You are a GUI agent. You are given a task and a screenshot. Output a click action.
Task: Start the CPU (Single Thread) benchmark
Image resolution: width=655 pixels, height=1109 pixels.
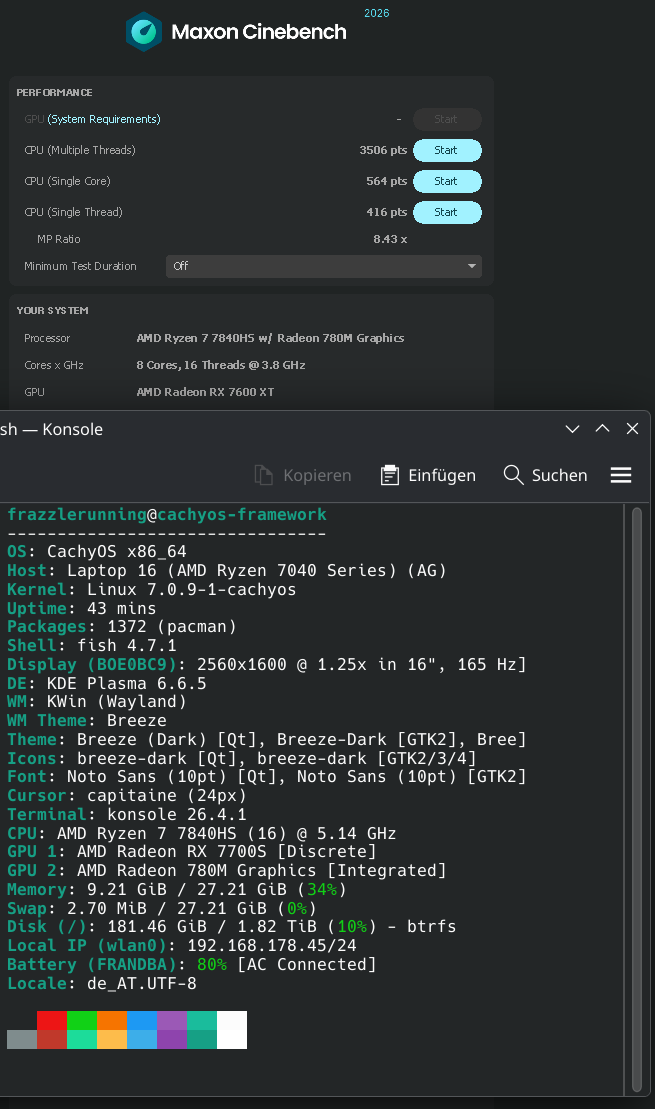447,212
